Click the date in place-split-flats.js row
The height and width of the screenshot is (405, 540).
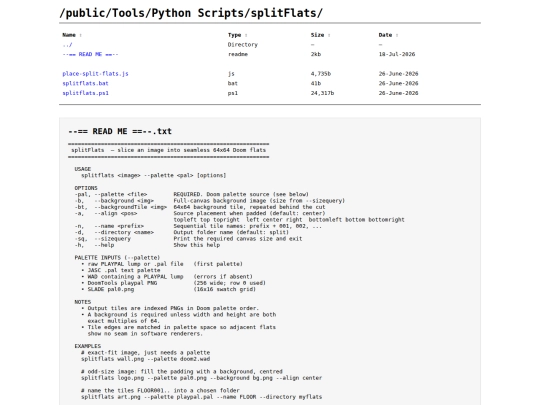click(398, 74)
